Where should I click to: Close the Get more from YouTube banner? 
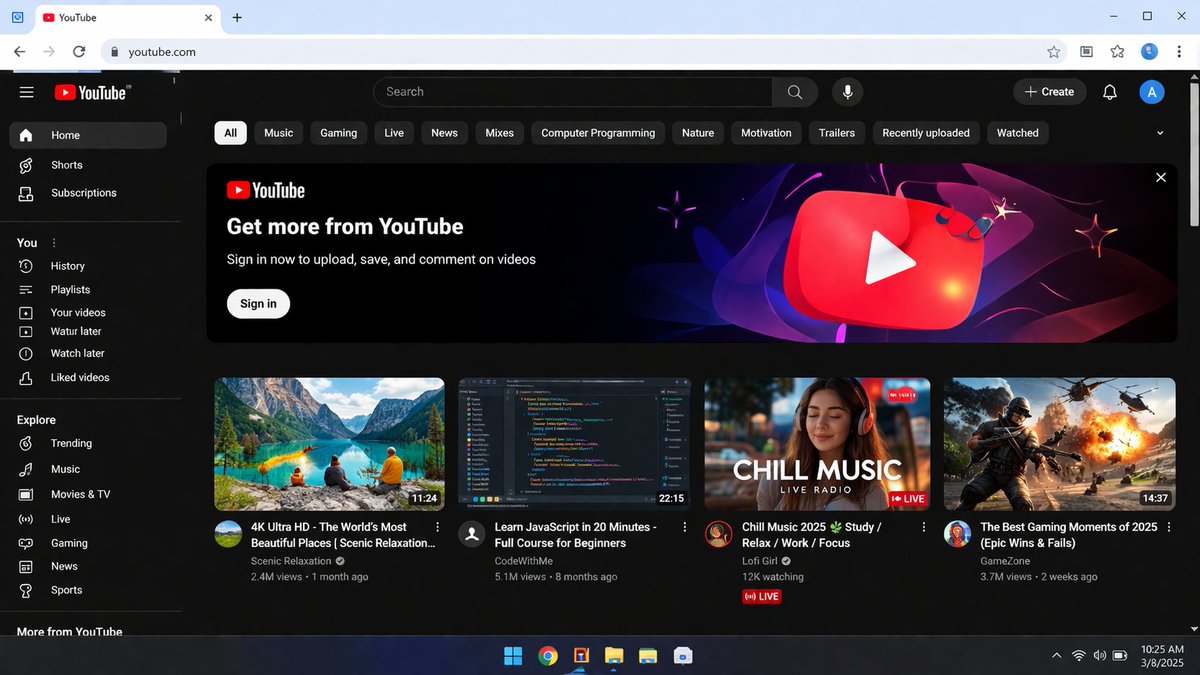click(x=1161, y=177)
